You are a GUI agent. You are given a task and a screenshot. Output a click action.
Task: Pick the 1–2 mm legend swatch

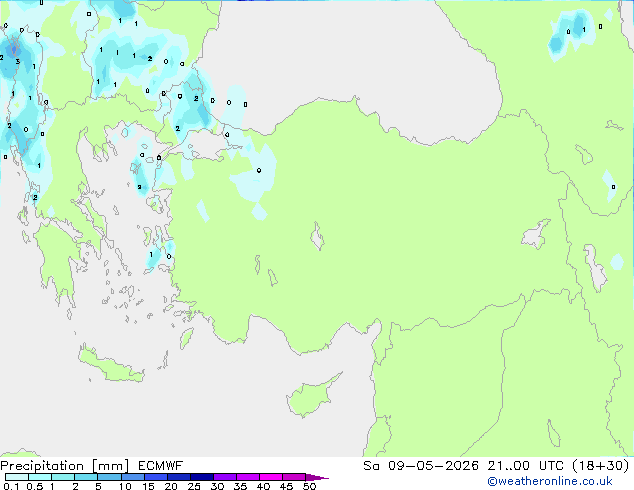click(63, 477)
